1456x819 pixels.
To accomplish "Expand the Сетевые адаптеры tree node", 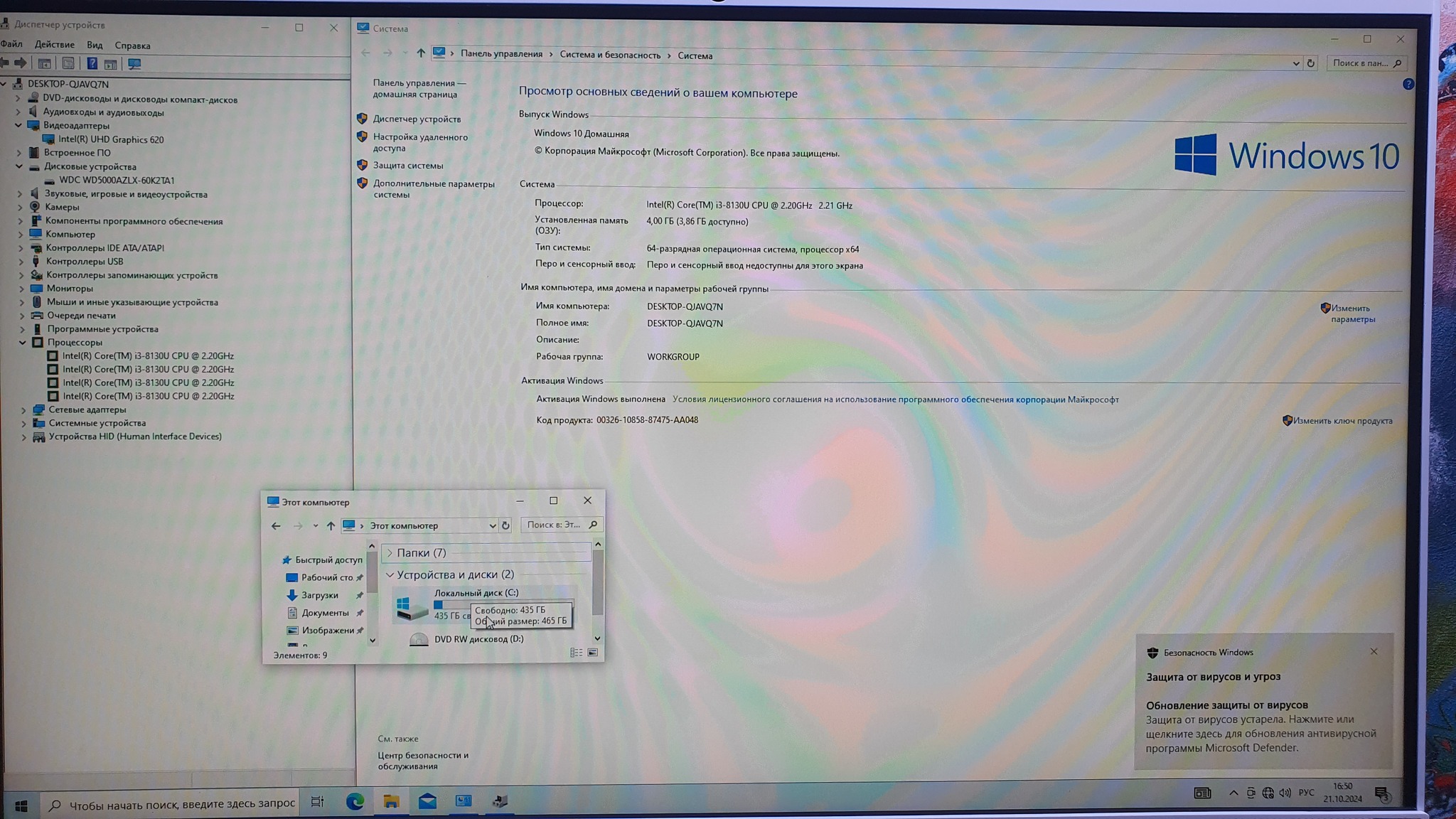I will click(x=23, y=410).
